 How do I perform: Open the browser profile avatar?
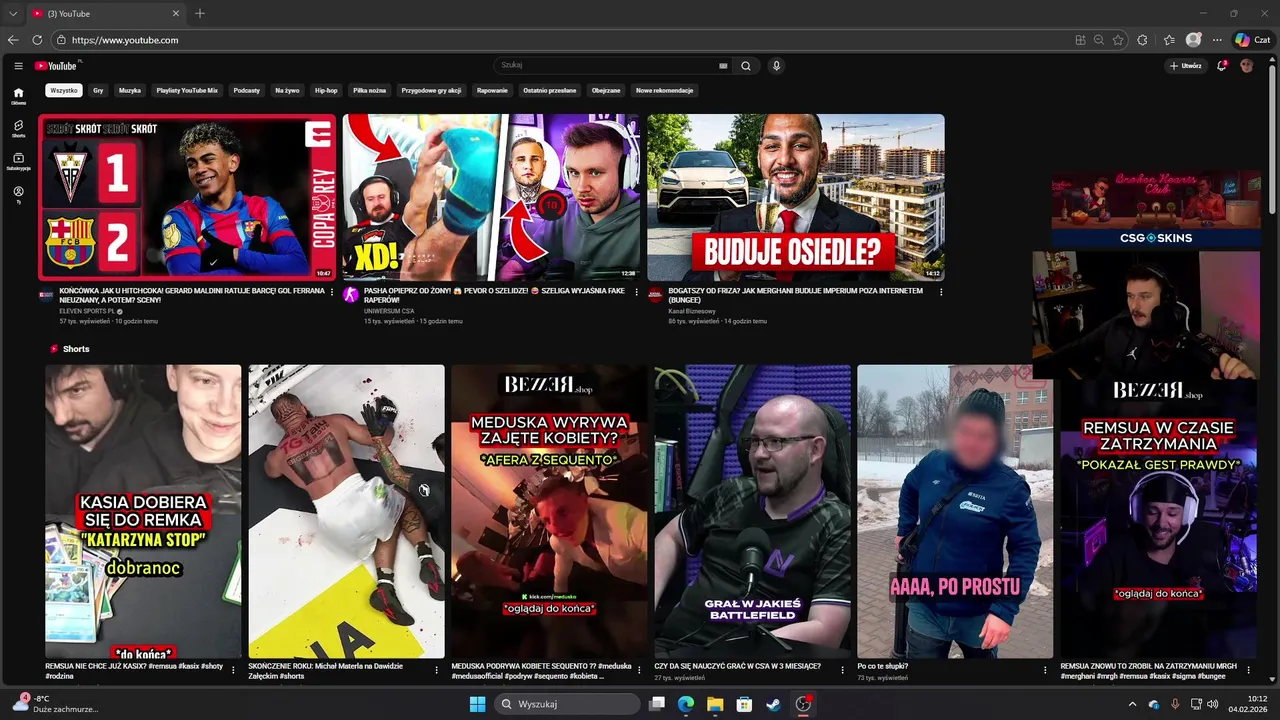pos(1193,40)
